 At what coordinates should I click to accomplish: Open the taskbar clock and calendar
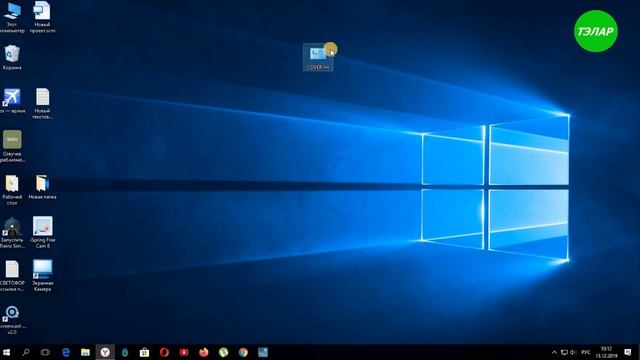pos(606,352)
